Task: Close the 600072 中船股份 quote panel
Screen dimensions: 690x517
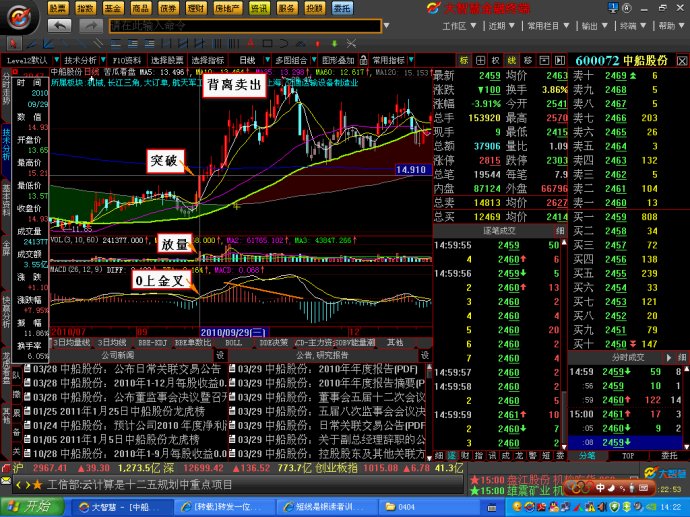Action: click(682, 61)
